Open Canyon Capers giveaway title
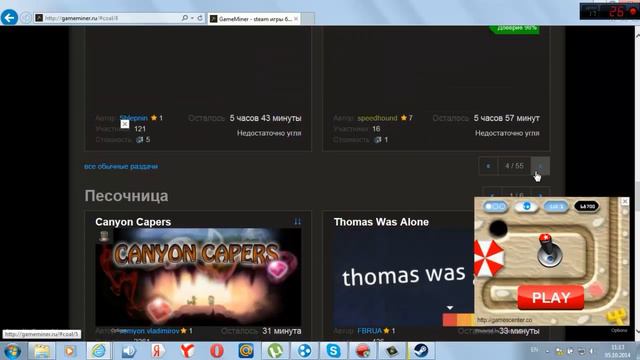 (133, 222)
